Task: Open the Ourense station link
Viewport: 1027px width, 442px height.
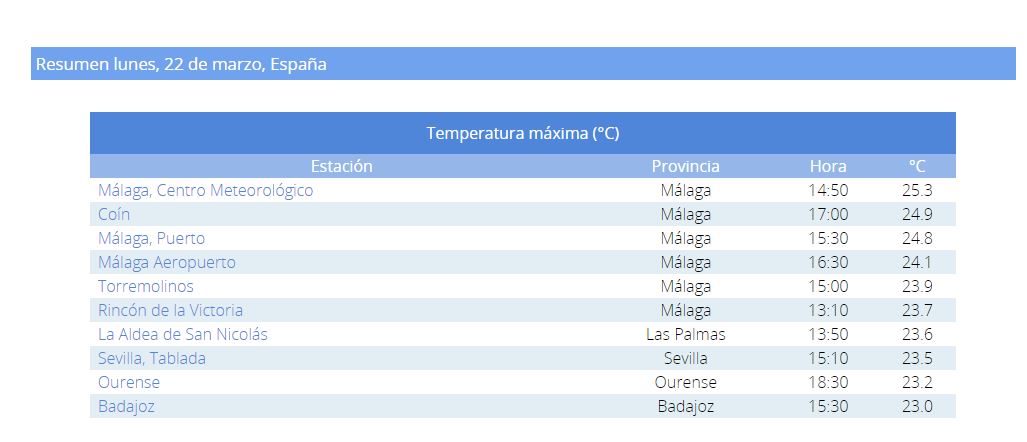Action: (x=128, y=382)
